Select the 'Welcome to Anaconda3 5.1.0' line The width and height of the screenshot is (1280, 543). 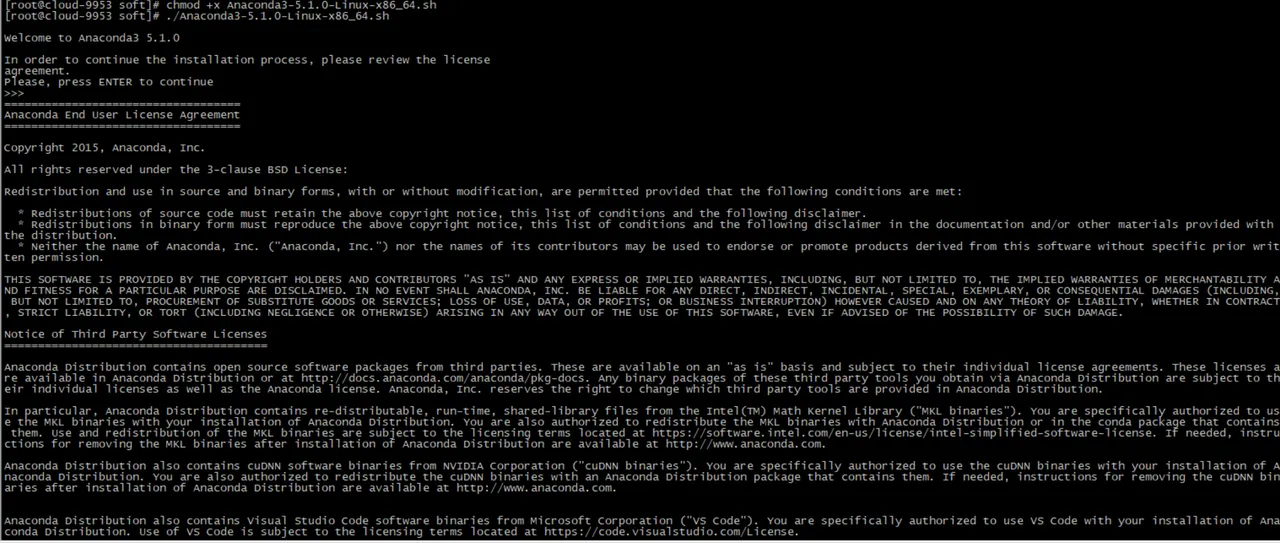click(x=92, y=38)
